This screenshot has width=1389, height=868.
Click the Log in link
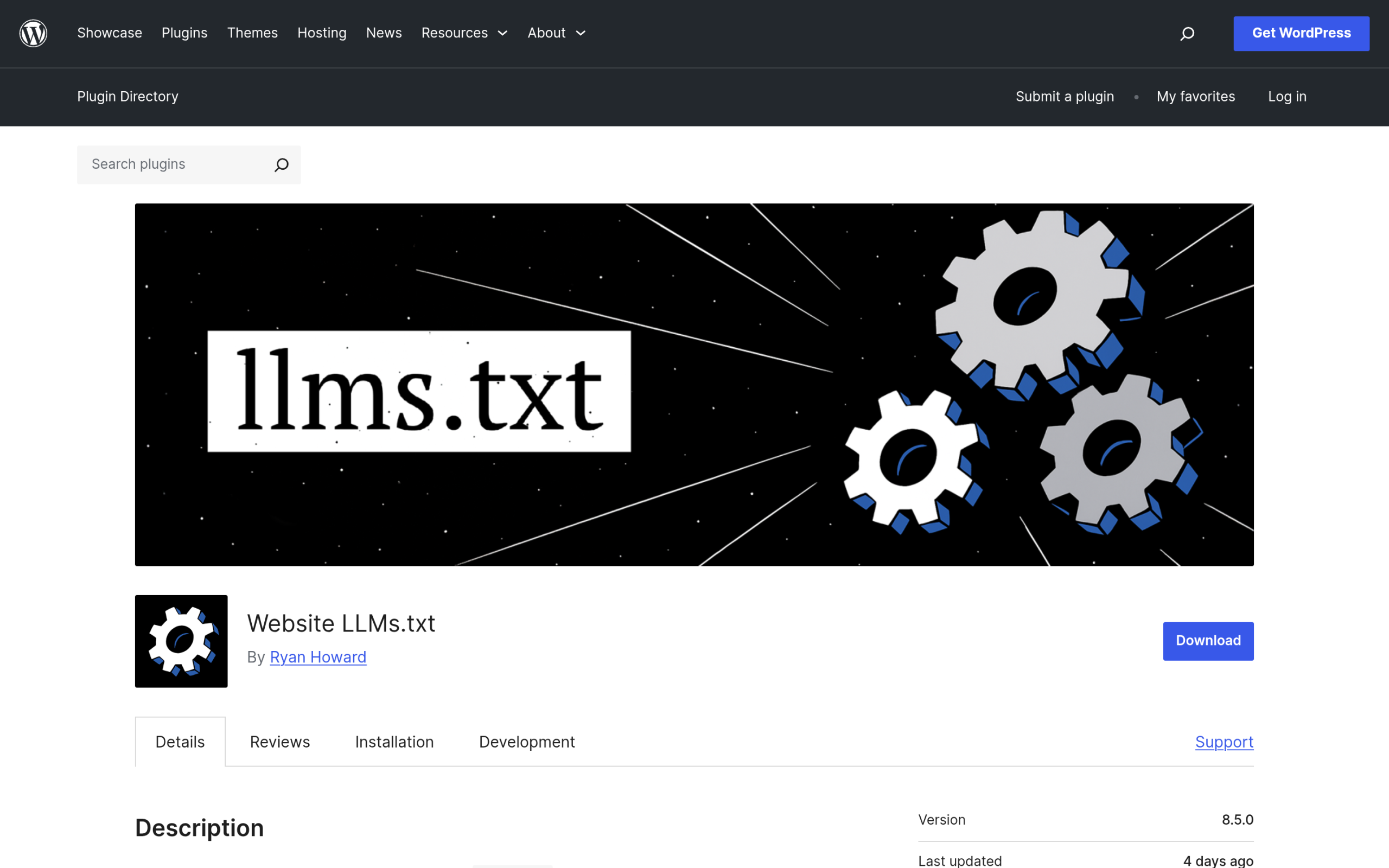tap(1287, 97)
